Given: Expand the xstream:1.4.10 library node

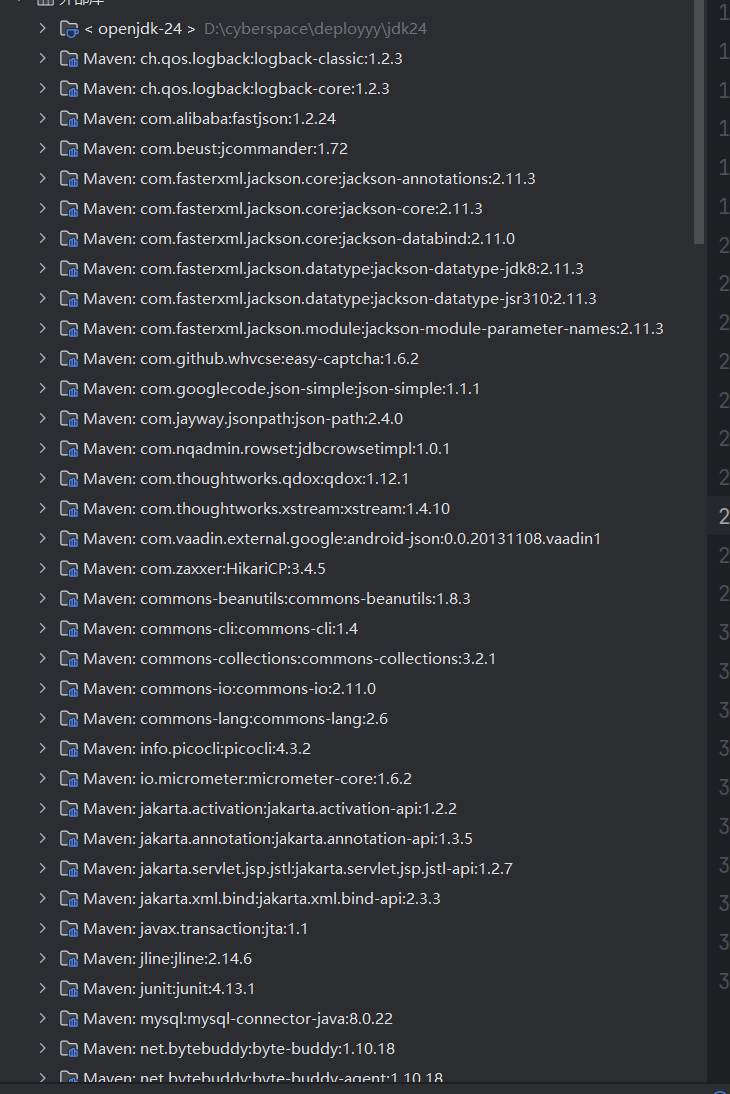Looking at the screenshot, I should click(43, 509).
